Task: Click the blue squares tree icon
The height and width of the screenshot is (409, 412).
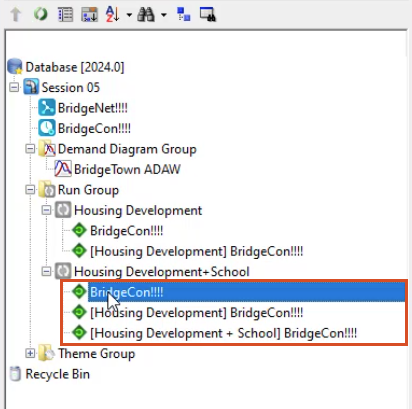Action: coord(183,14)
